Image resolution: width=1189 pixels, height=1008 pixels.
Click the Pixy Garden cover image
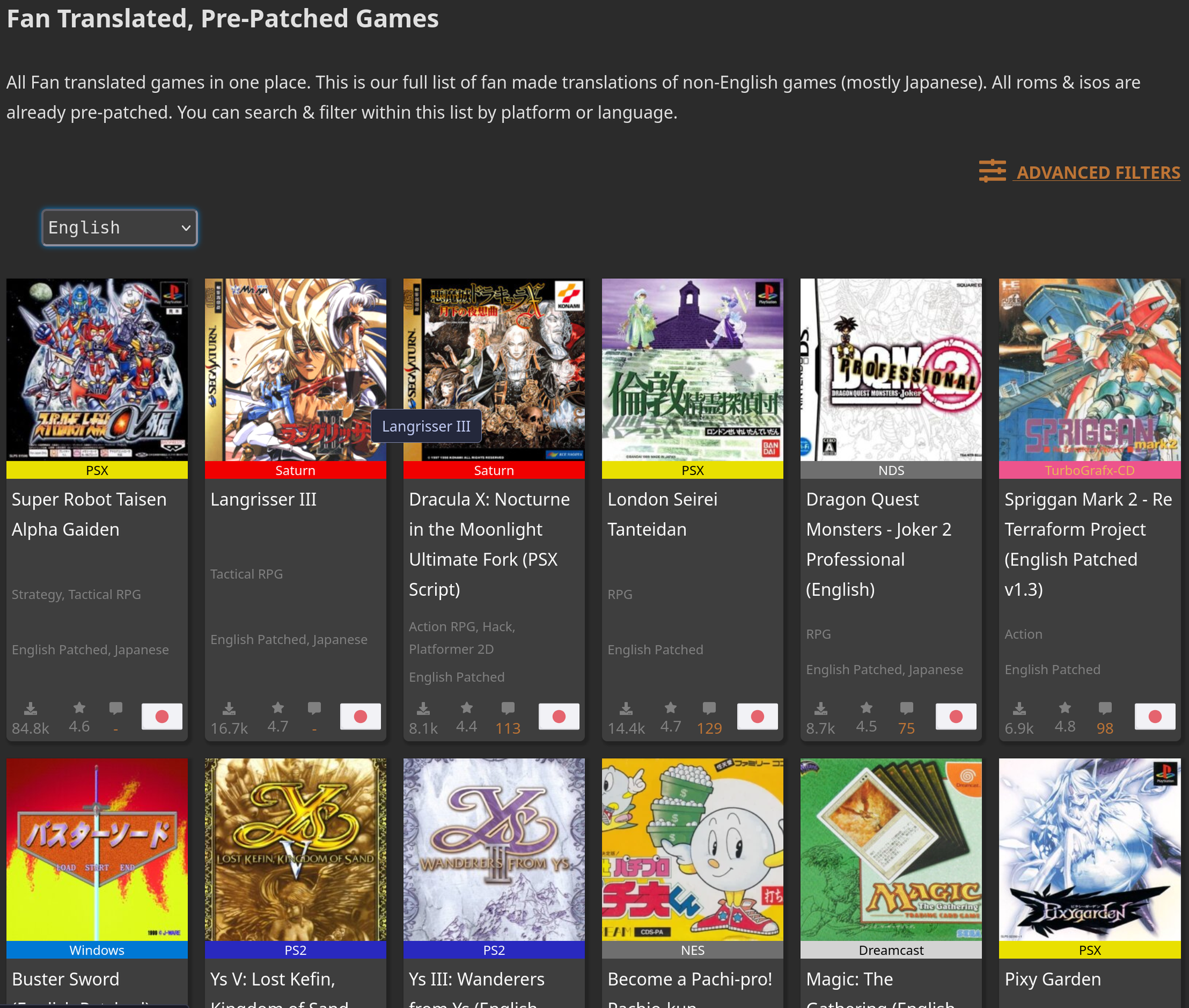pos(1090,849)
